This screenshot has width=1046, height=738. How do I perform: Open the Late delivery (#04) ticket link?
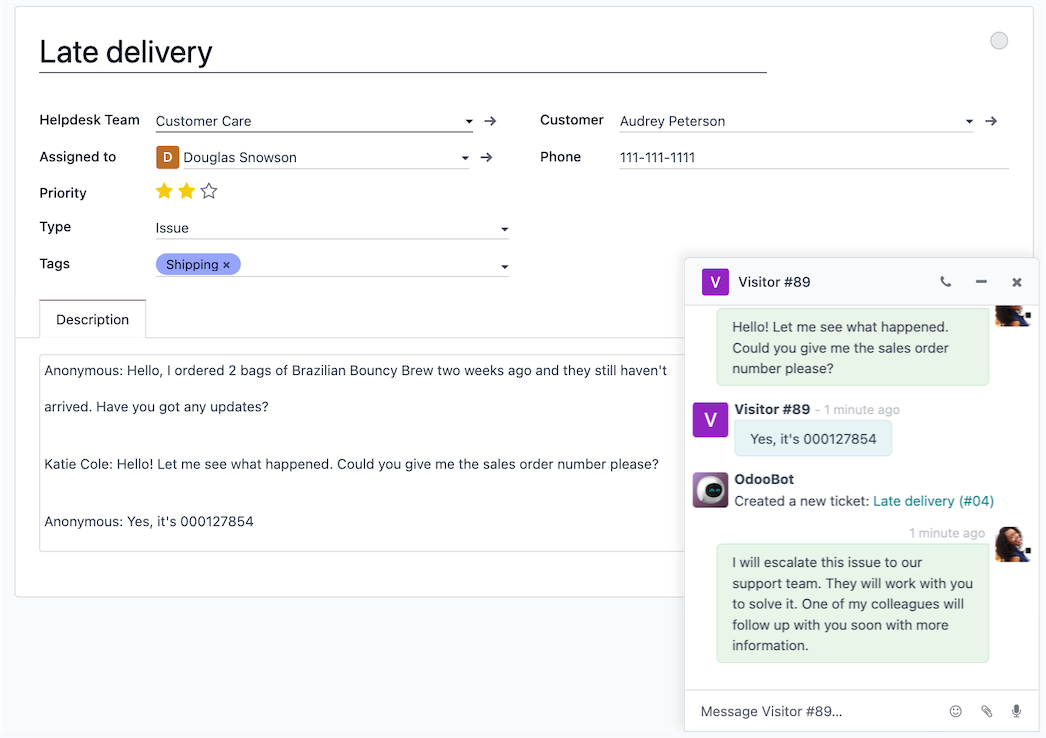coord(932,500)
